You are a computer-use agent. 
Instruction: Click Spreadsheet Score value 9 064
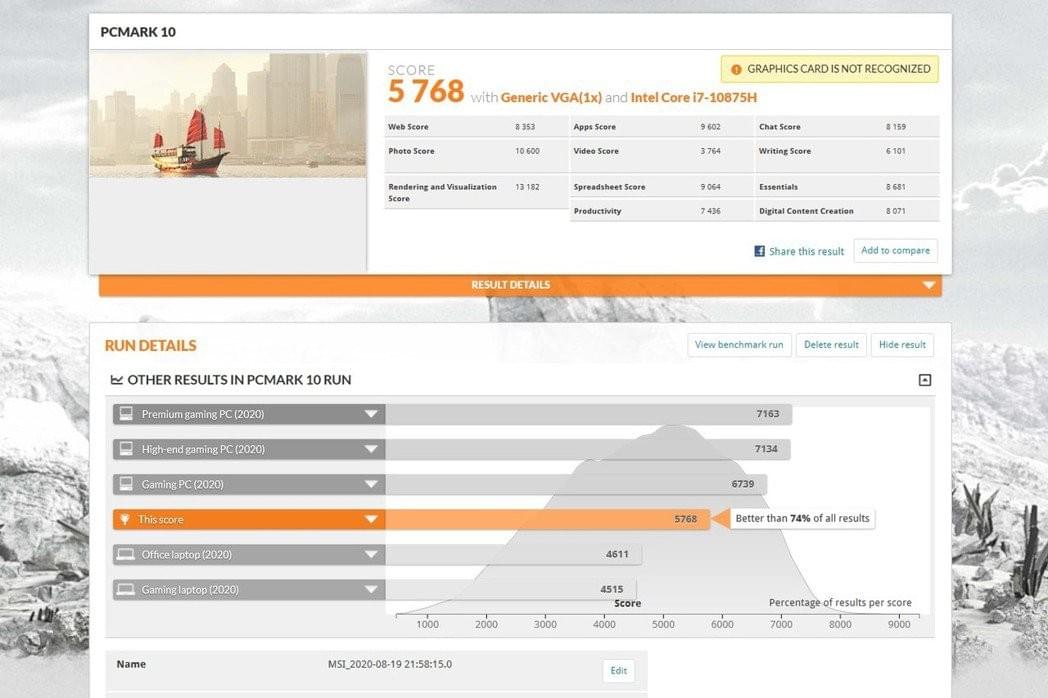tap(710, 187)
